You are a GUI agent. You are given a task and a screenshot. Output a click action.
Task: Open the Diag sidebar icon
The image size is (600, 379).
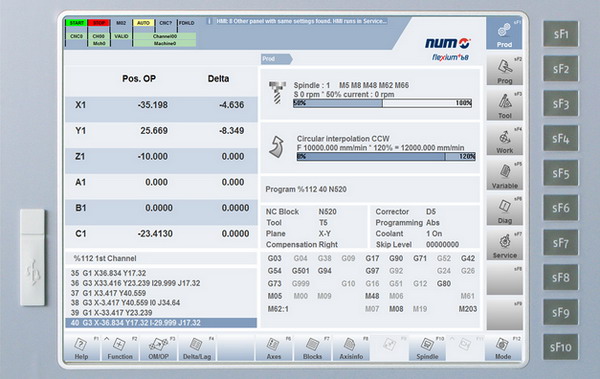504,210
